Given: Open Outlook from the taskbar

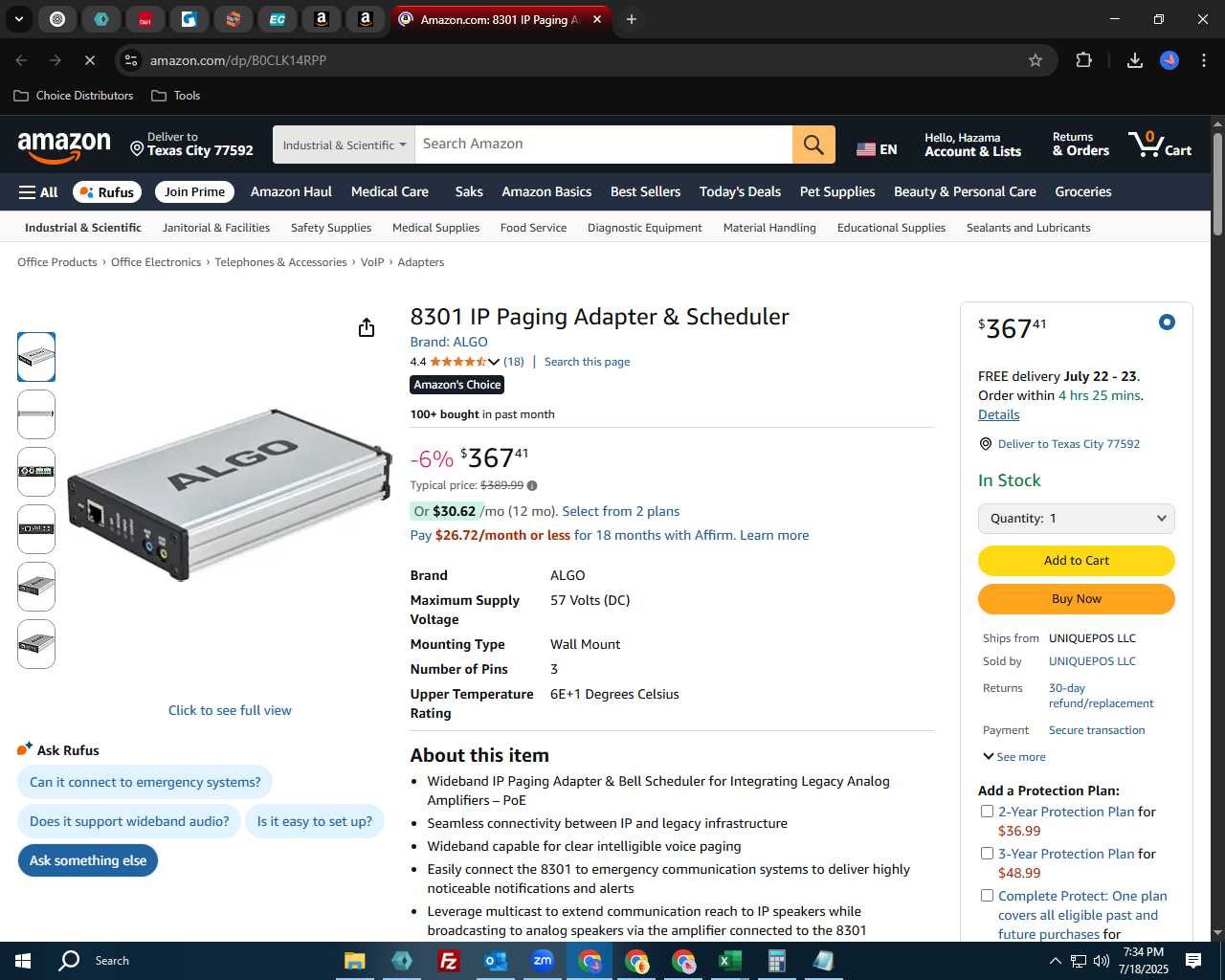Looking at the screenshot, I should (495, 961).
